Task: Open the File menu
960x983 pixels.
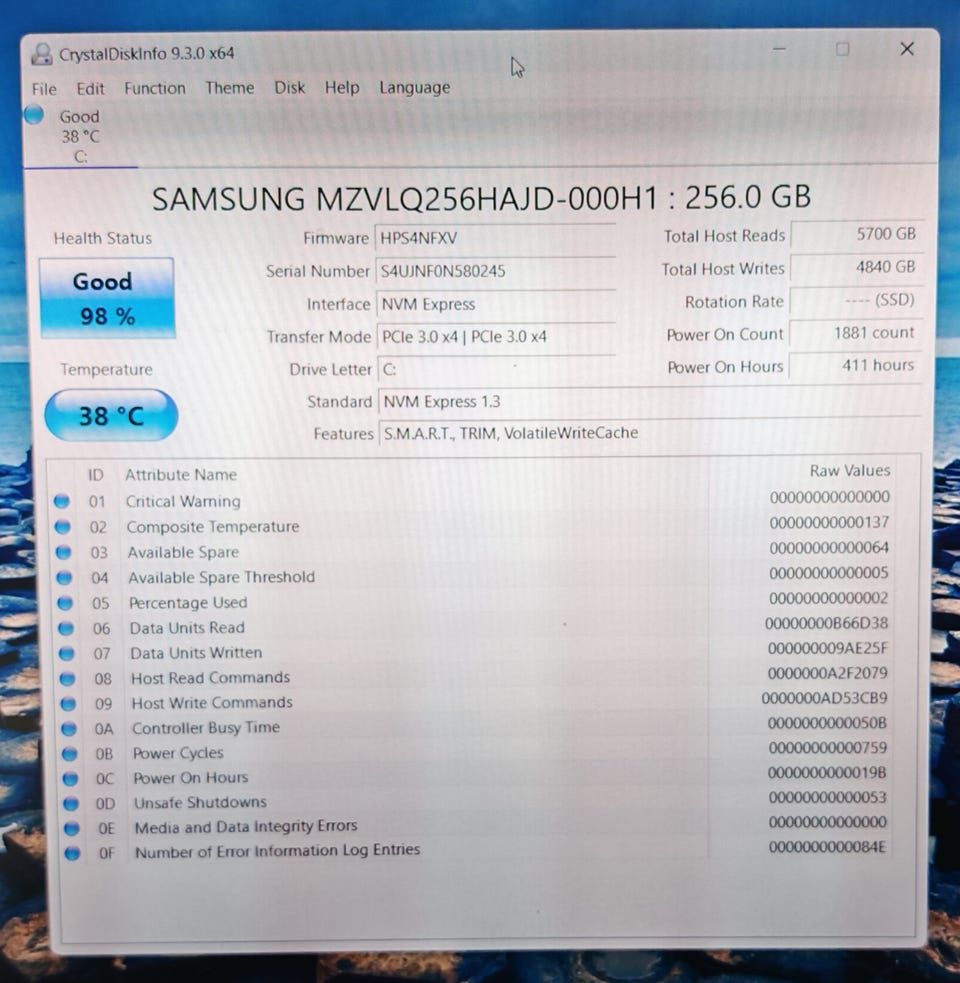Action: 44,89
